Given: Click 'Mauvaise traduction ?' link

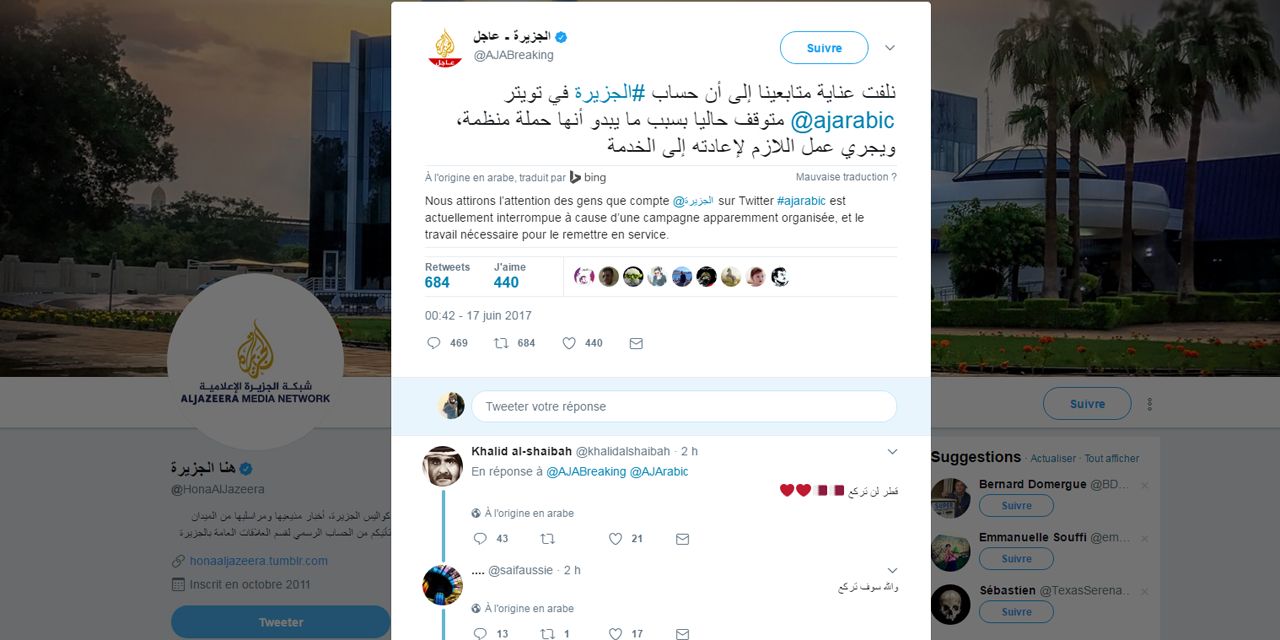Looking at the screenshot, I should [846, 177].
